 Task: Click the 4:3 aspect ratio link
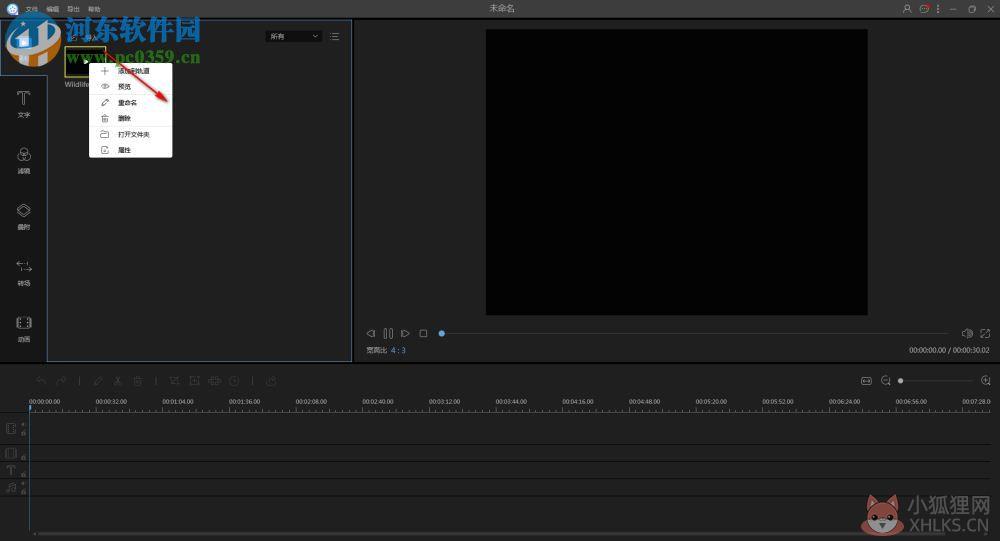pos(398,350)
